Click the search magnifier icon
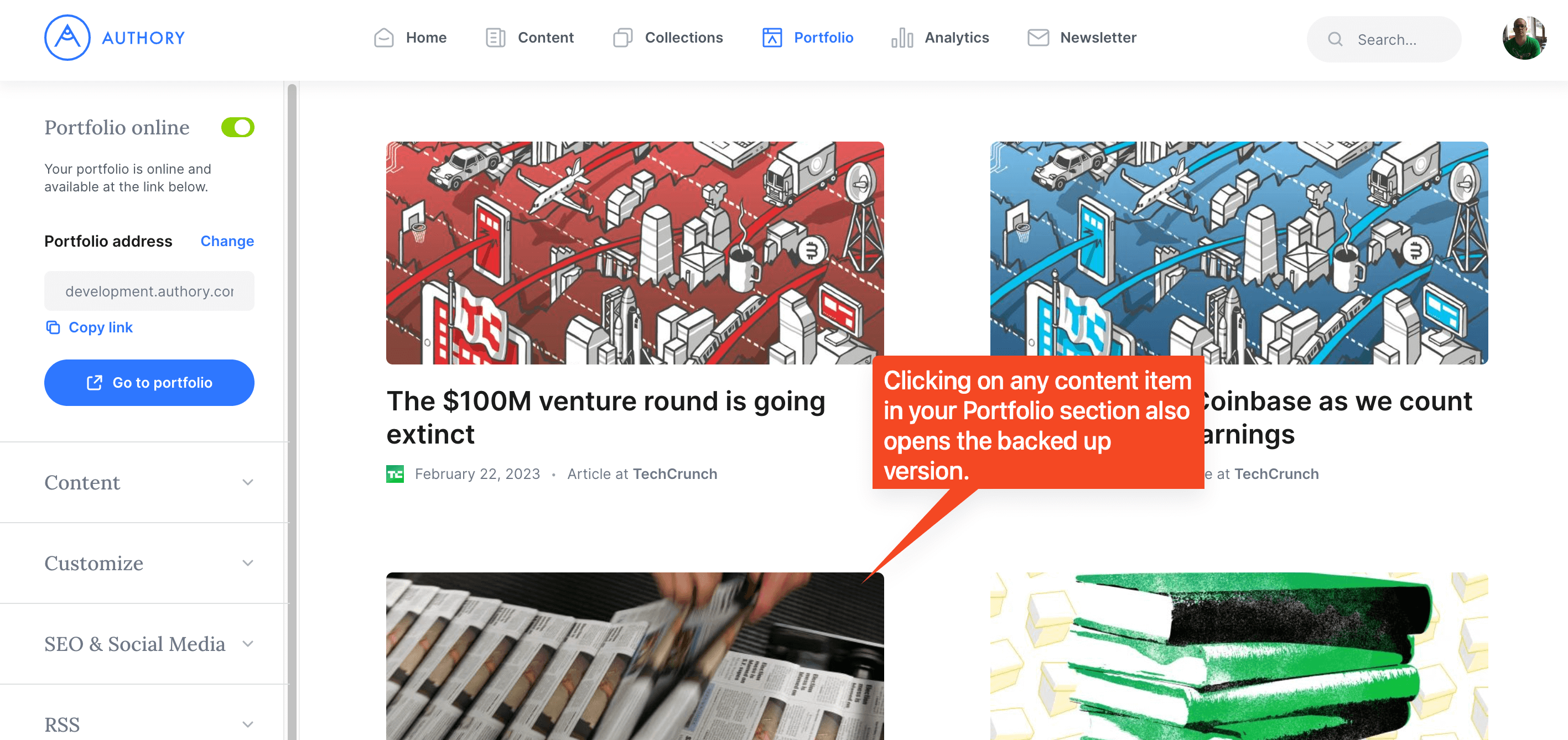The width and height of the screenshot is (1568, 740). click(x=1335, y=40)
